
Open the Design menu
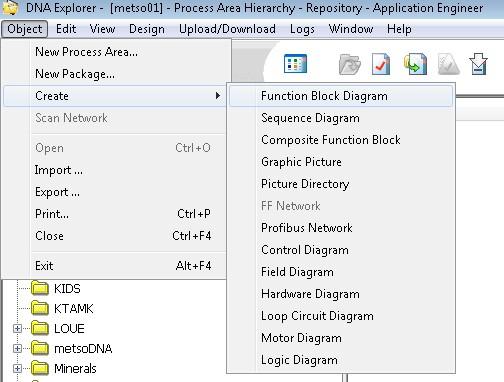tap(147, 29)
